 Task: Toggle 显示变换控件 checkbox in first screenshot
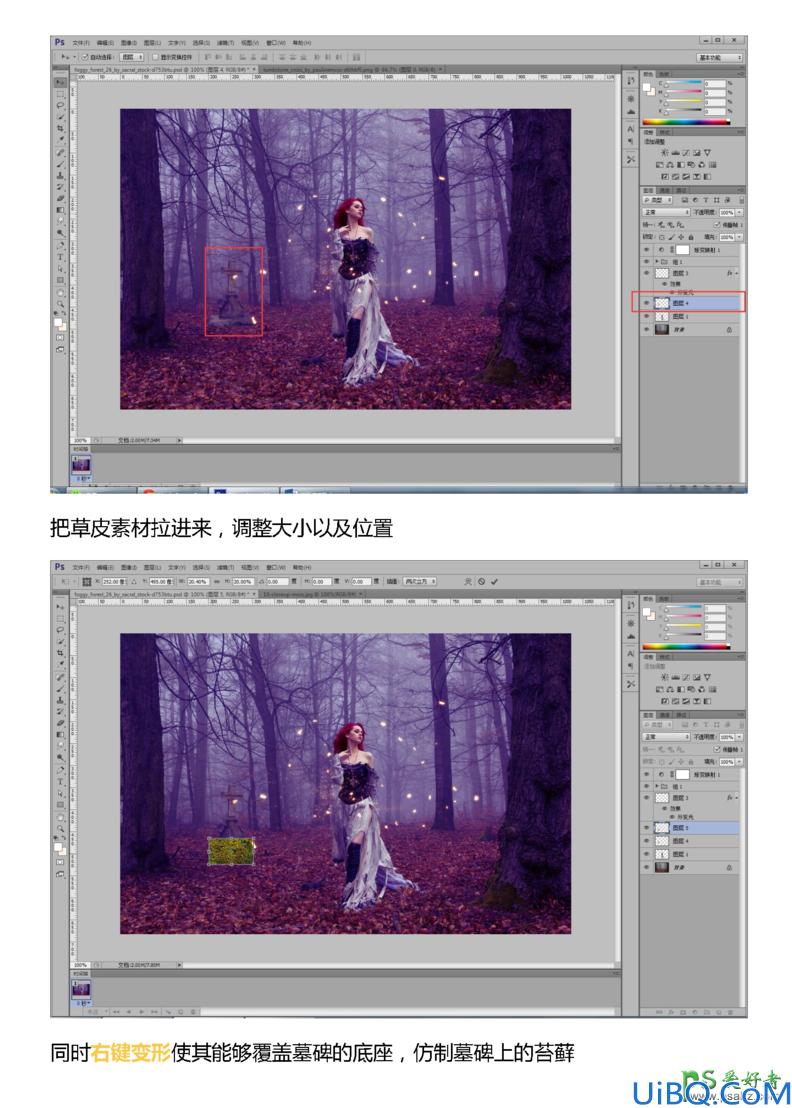click(155, 57)
